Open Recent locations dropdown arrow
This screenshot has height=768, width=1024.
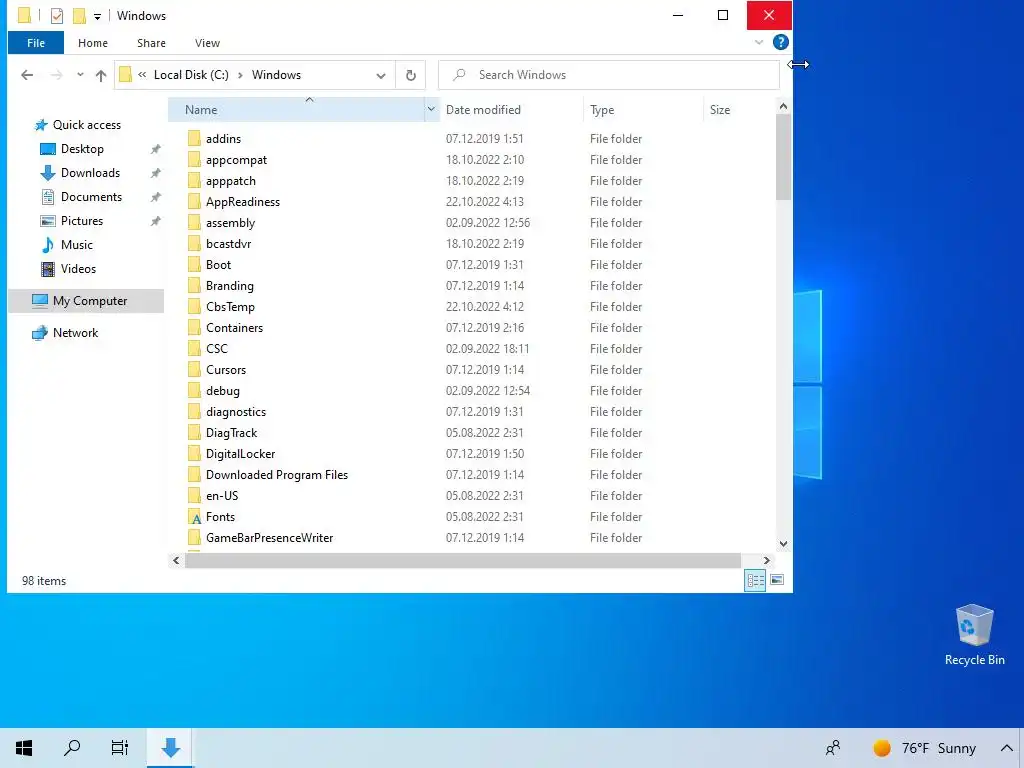pos(80,75)
